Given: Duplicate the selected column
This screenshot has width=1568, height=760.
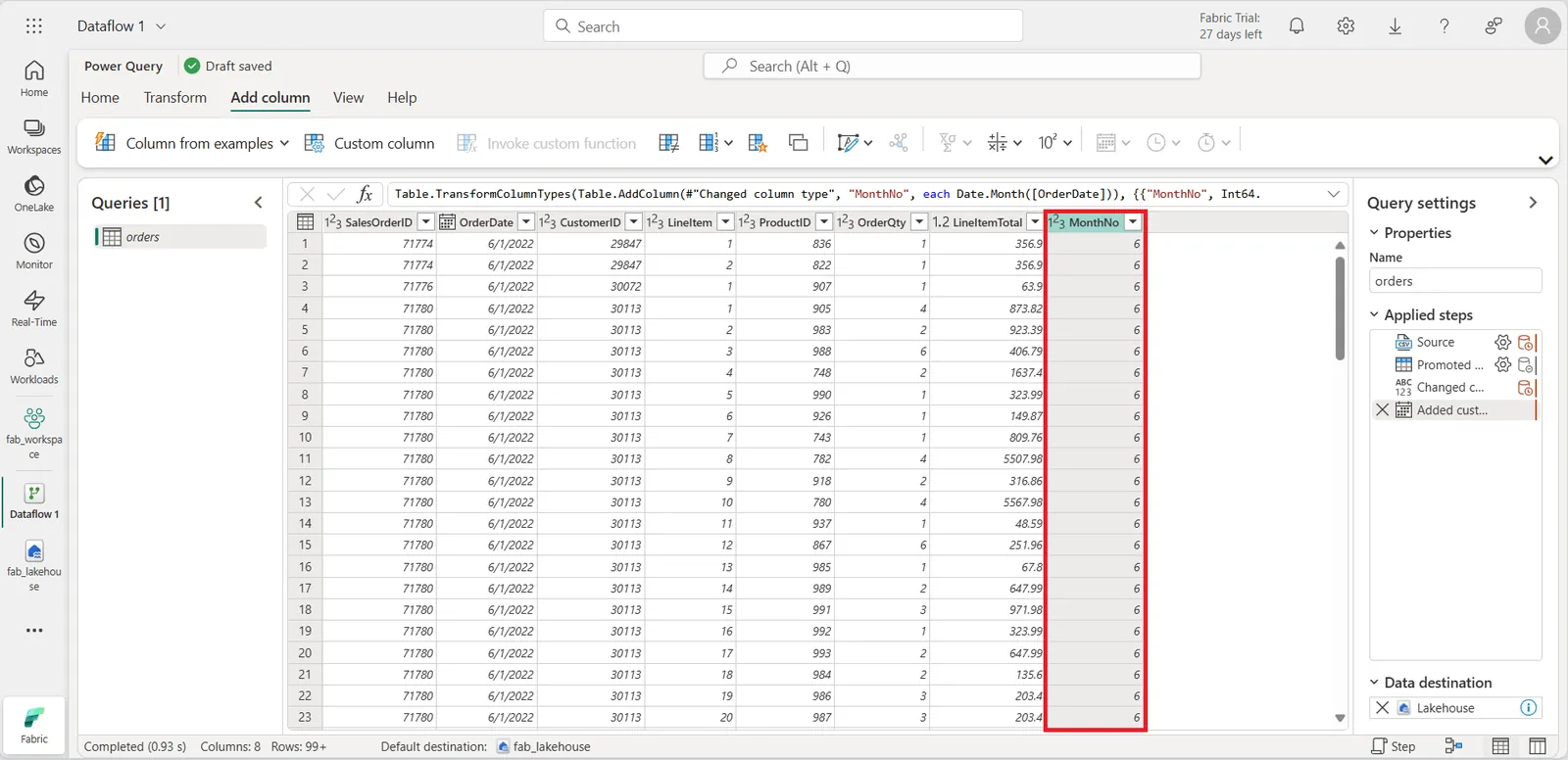Looking at the screenshot, I should click(x=799, y=143).
